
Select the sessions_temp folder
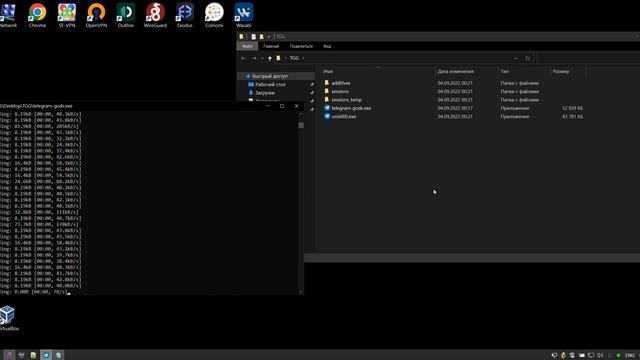click(347, 100)
